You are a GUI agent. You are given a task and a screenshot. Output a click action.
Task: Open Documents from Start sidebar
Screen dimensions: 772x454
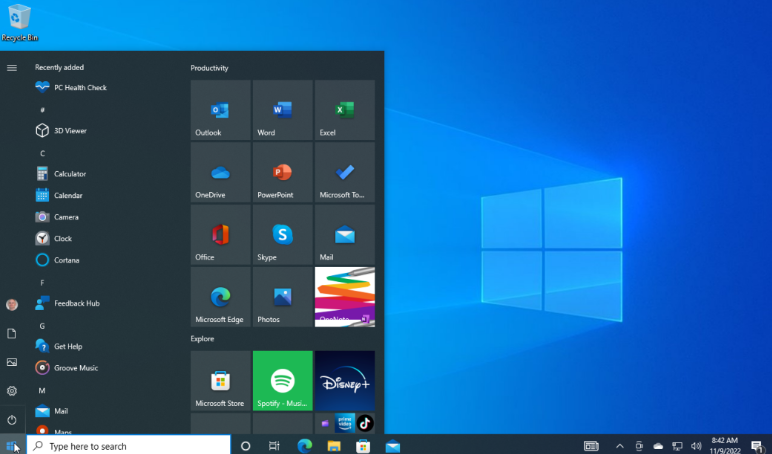click(12, 334)
